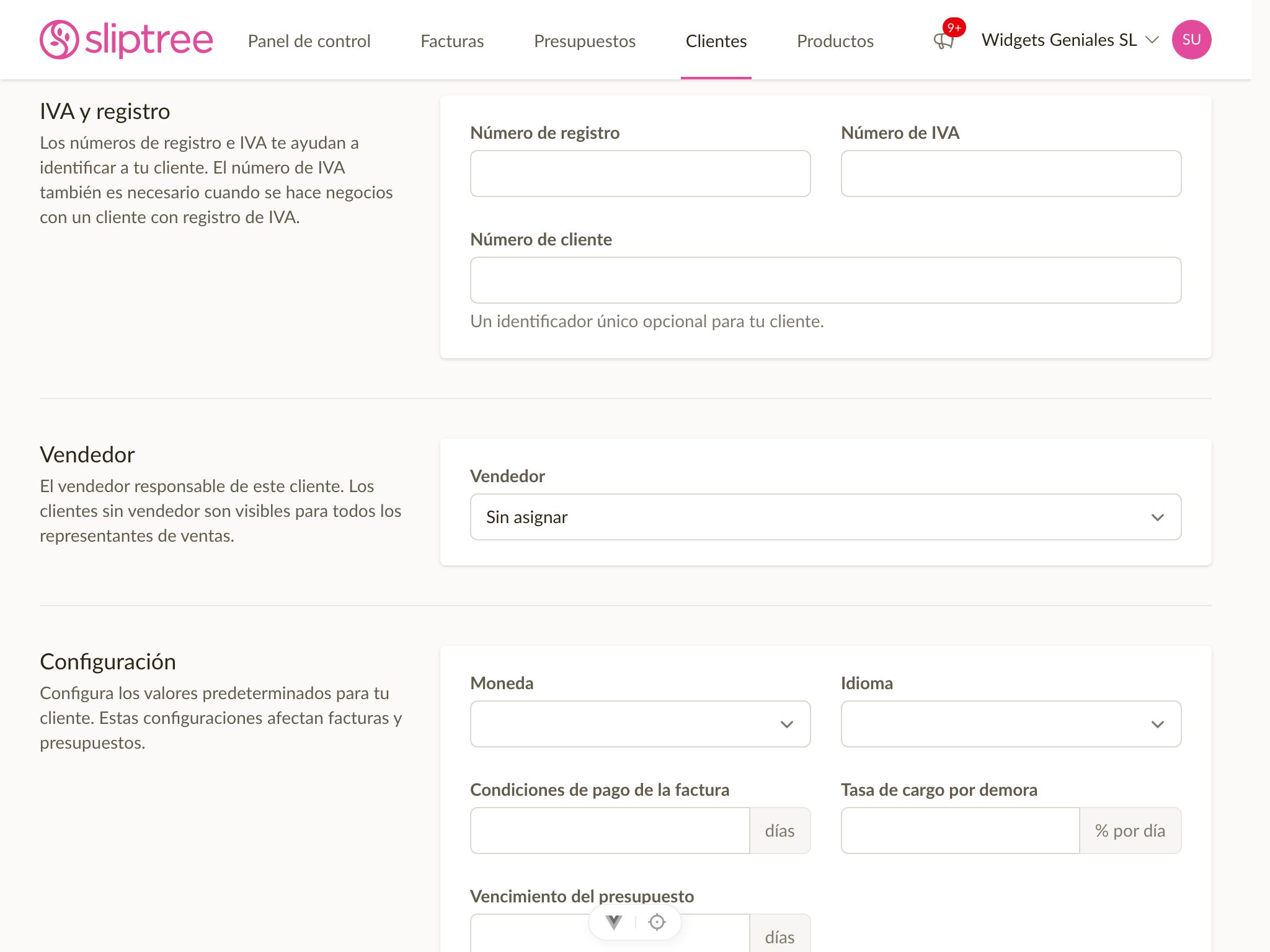Select the Clientes tab

coord(716,41)
